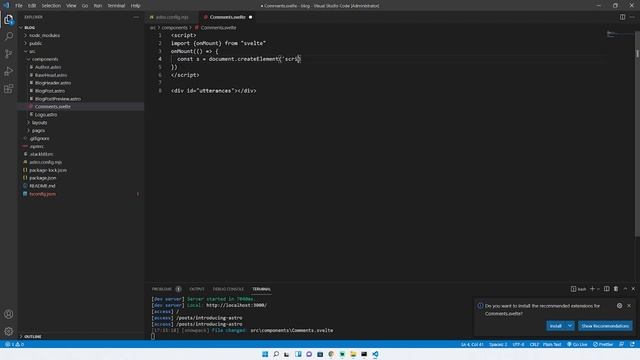
Task: Open the Accounts menu icon
Action: point(9,314)
